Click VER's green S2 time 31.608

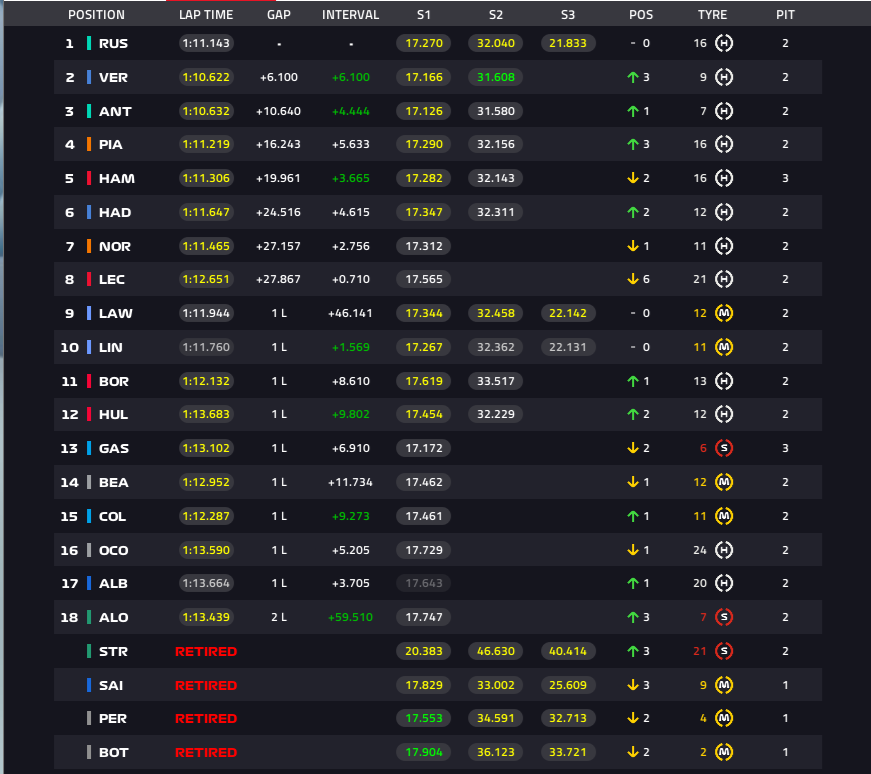tap(495, 77)
